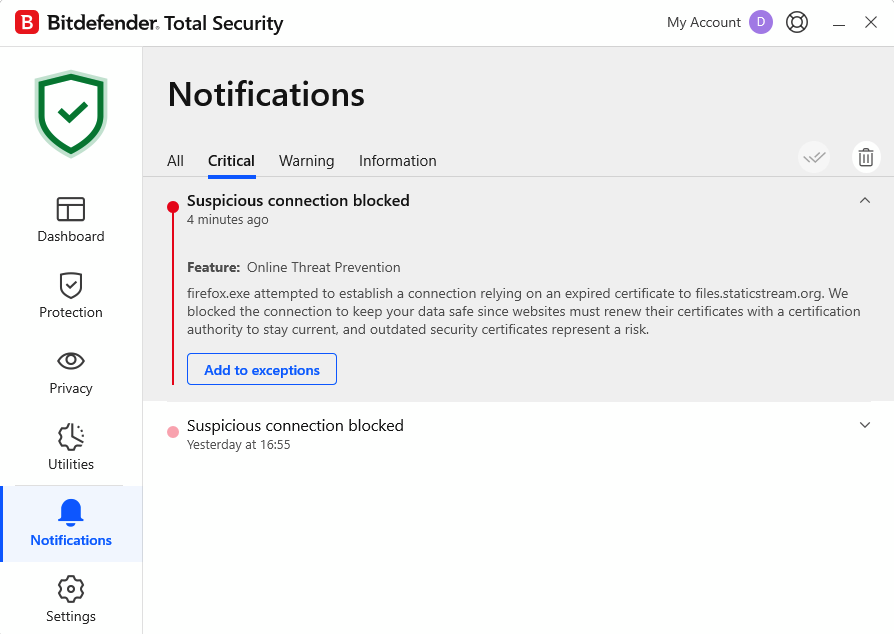Select the Notifications bell icon
894x634 pixels.
pos(70,513)
